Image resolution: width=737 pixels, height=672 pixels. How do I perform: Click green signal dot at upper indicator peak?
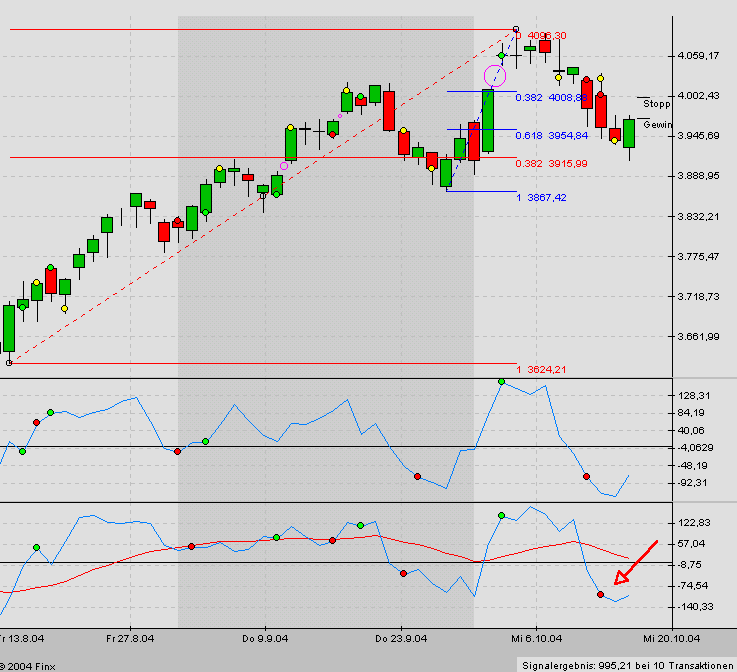click(x=502, y=382)
